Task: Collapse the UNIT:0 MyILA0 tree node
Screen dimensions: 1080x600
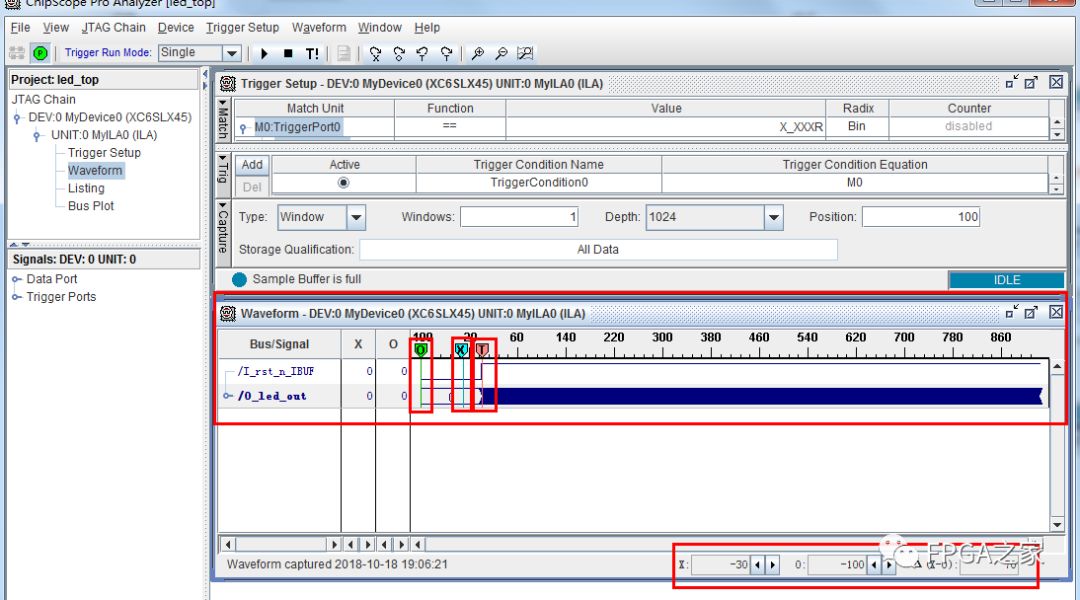Action: 38,135
